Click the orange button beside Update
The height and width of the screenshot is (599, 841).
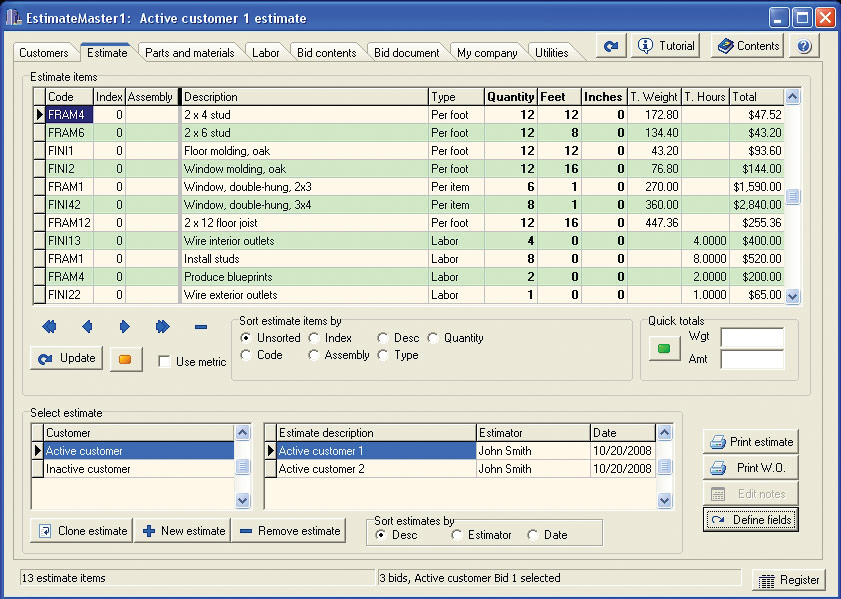point(126,359)
